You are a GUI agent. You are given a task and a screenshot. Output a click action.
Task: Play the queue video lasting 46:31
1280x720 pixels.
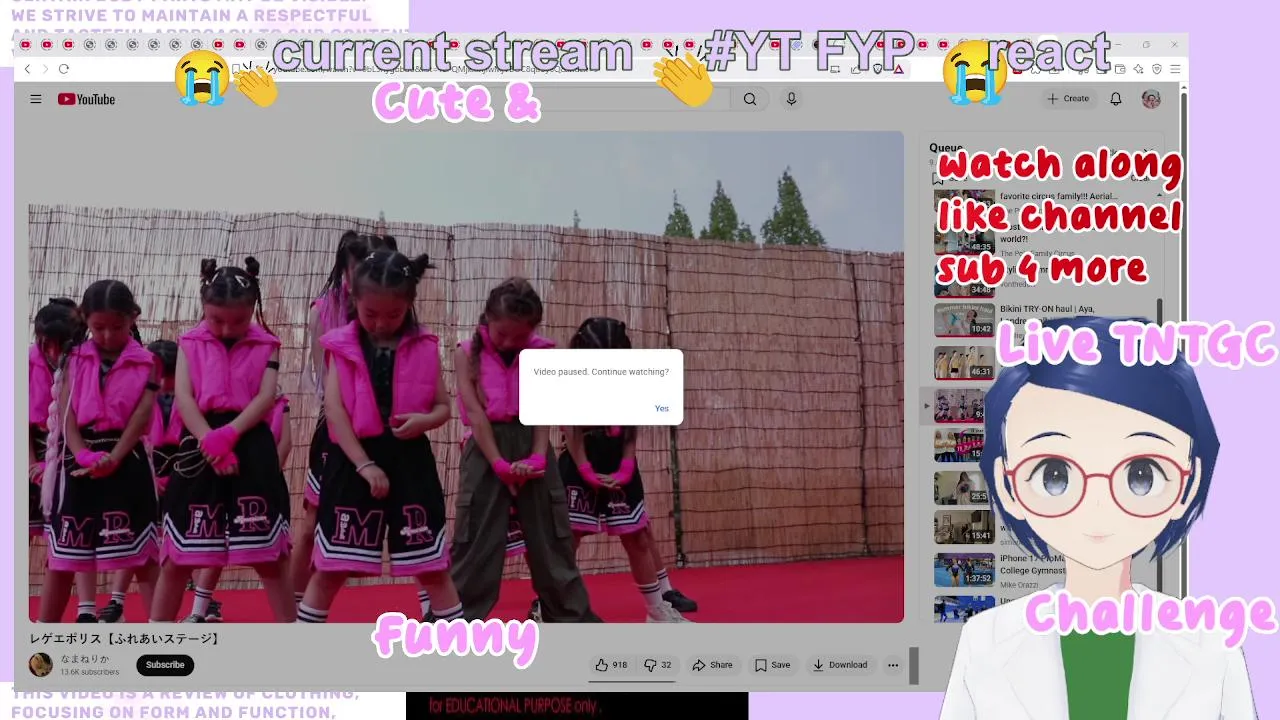click(964, 362)
